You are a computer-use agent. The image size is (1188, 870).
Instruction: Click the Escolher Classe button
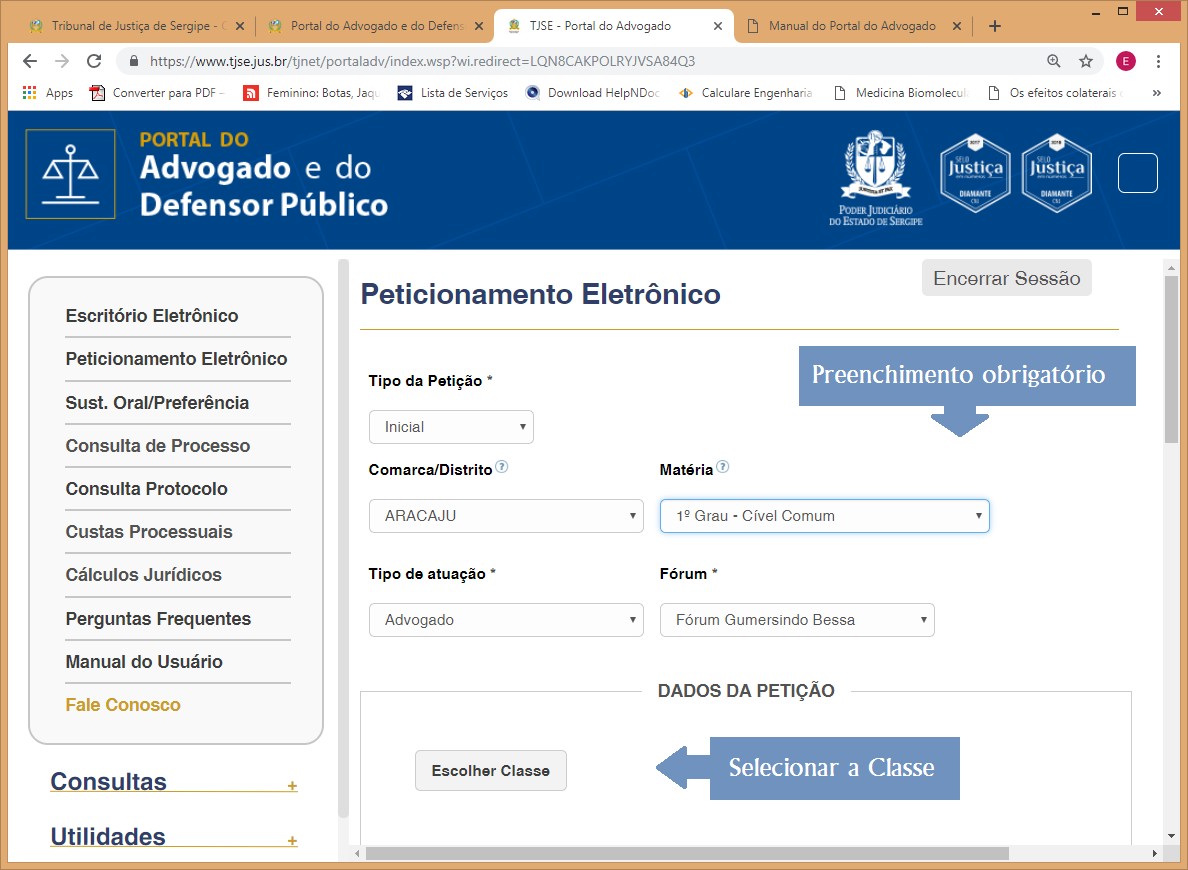[x=490, y=771]
